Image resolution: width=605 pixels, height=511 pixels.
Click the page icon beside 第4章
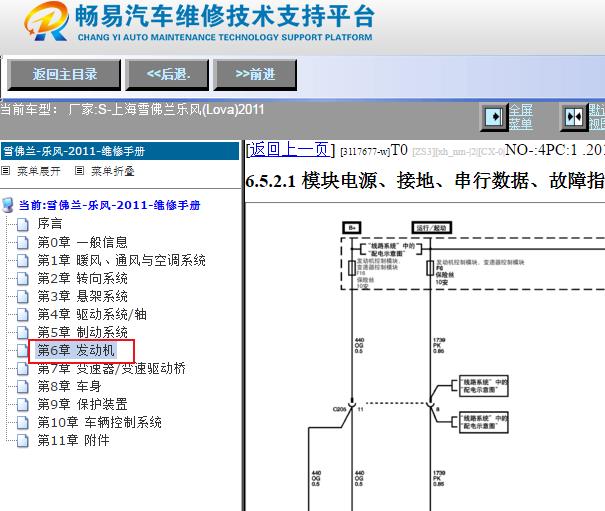[x=23, y=315]
